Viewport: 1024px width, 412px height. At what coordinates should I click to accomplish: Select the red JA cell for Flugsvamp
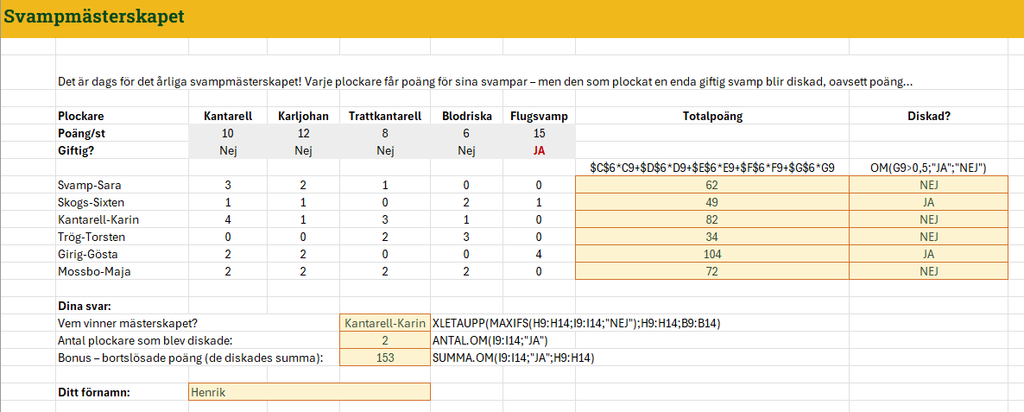[x=539, y=150]
